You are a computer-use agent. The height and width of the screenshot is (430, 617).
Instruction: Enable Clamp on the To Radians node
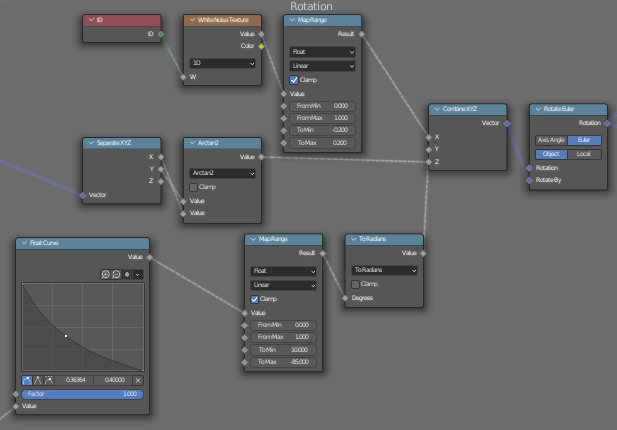(x=356, y=283)
